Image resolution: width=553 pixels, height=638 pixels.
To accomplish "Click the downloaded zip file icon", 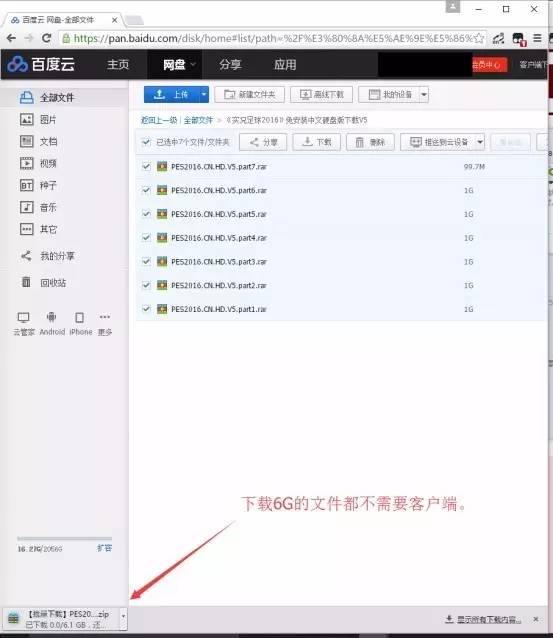I will click(13, 618).
